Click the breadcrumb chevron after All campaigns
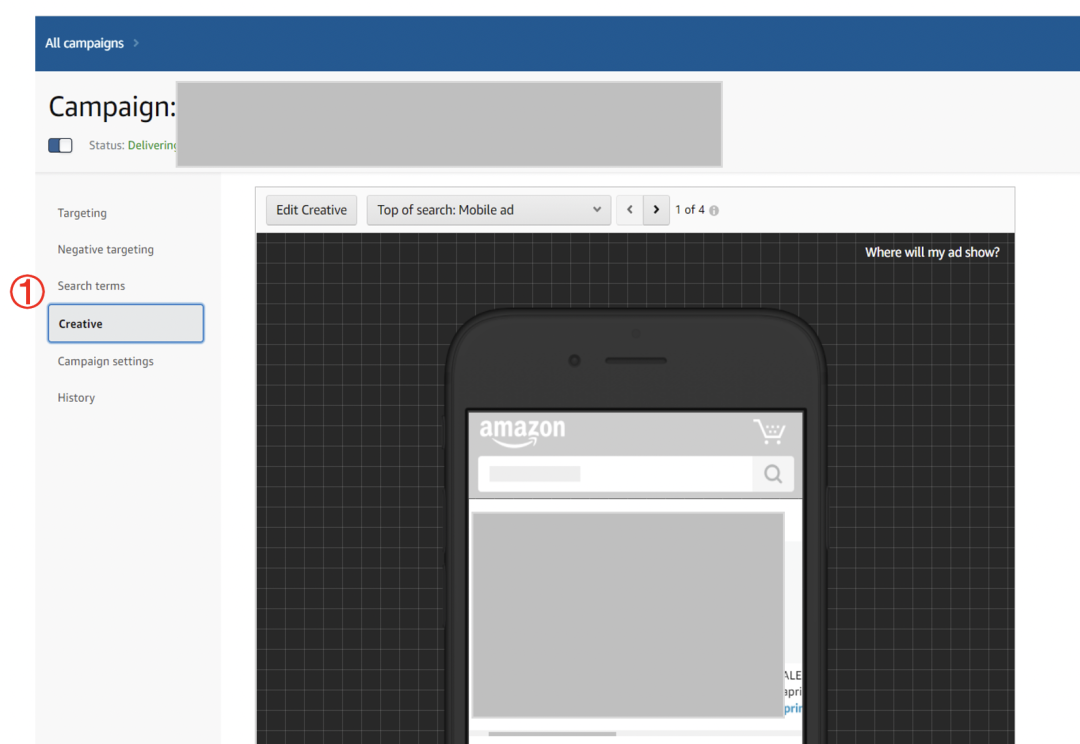The height and width of the screenshot is (744, 1080). click(136, 43)
